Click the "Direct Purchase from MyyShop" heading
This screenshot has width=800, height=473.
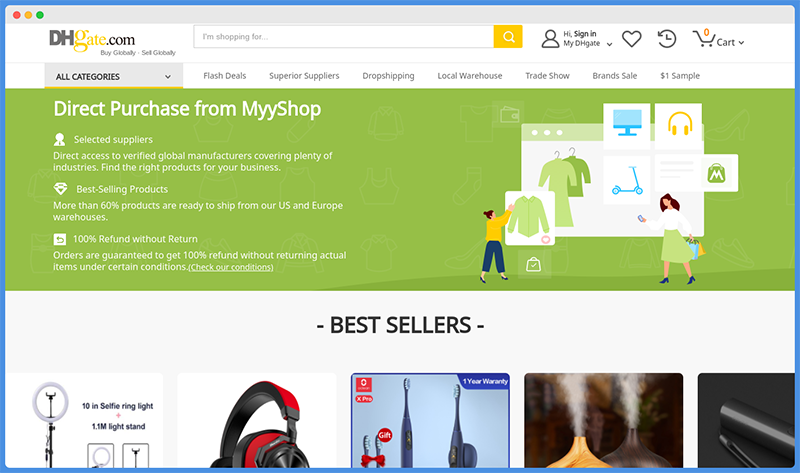187,109
